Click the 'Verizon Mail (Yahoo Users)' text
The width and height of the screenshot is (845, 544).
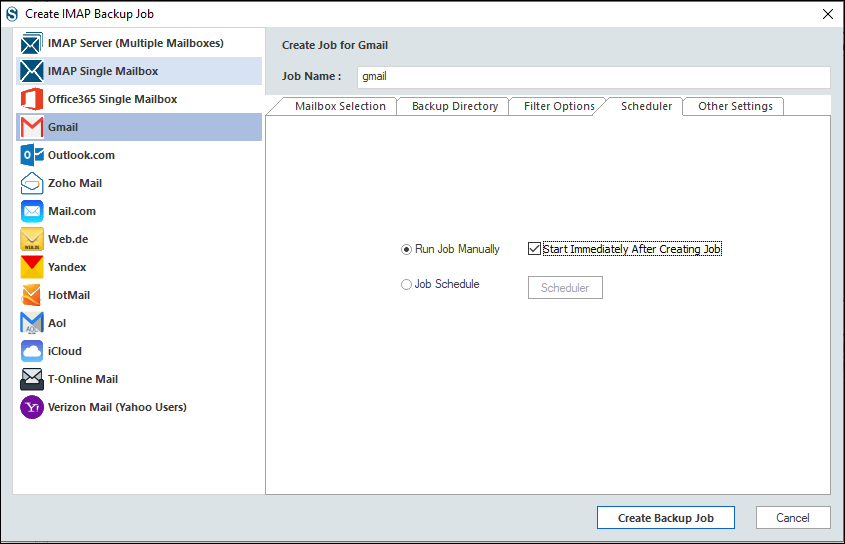[x=117, y=408]
